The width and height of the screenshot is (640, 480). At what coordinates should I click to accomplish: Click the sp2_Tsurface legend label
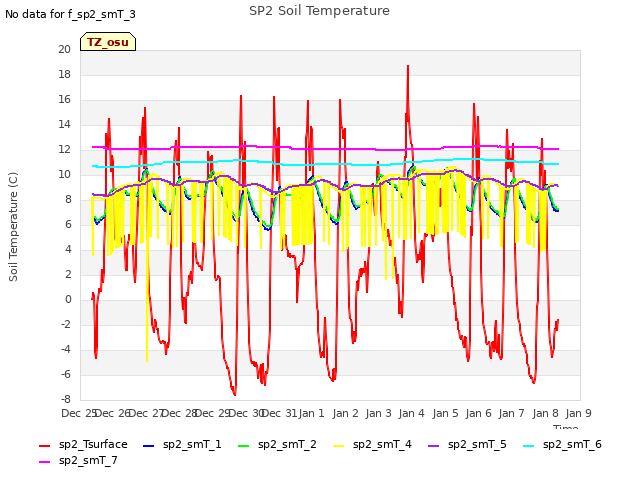click(93, 444)
